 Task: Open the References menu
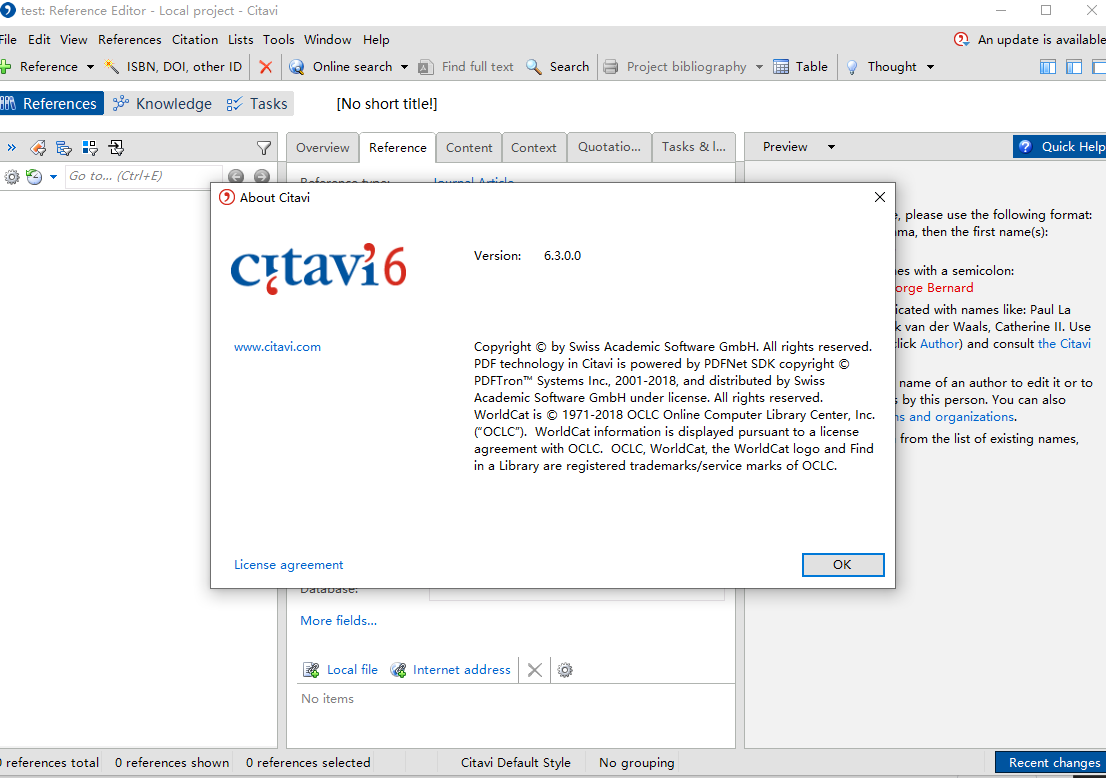[x=130, y=39]
